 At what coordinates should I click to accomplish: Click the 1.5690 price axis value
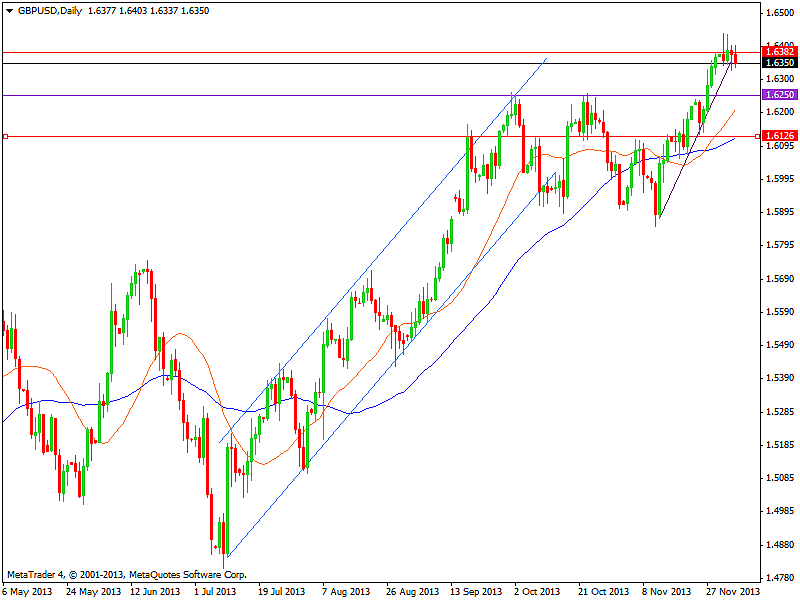point(780,279)
